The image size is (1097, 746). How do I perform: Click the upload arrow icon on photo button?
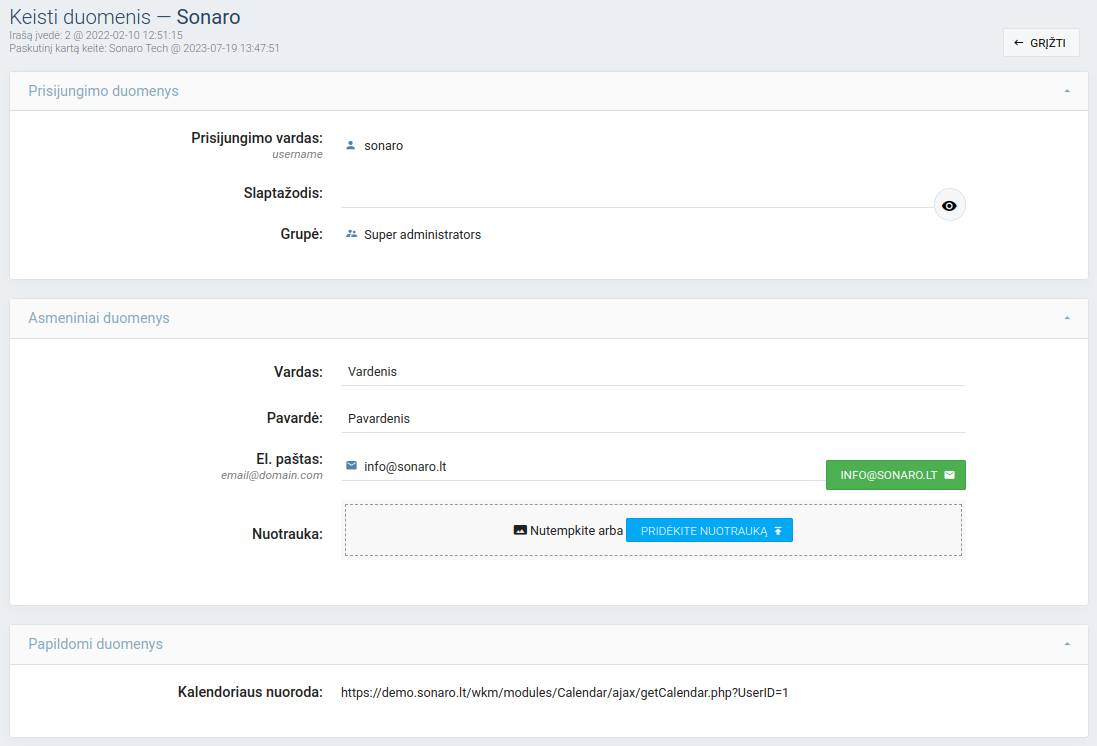click(x=778, y=530)
